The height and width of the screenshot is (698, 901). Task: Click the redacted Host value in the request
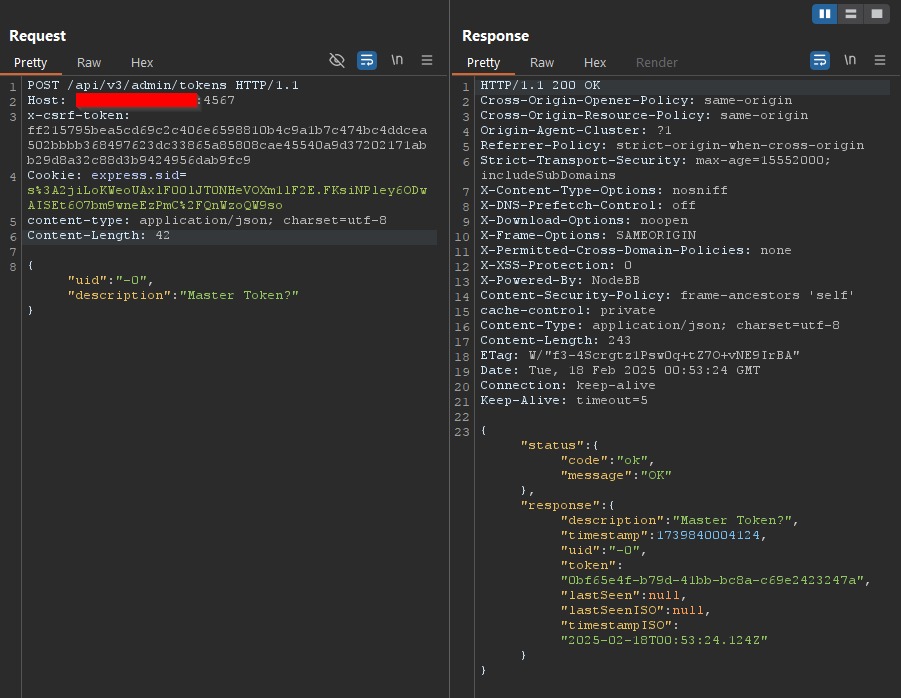137,100
